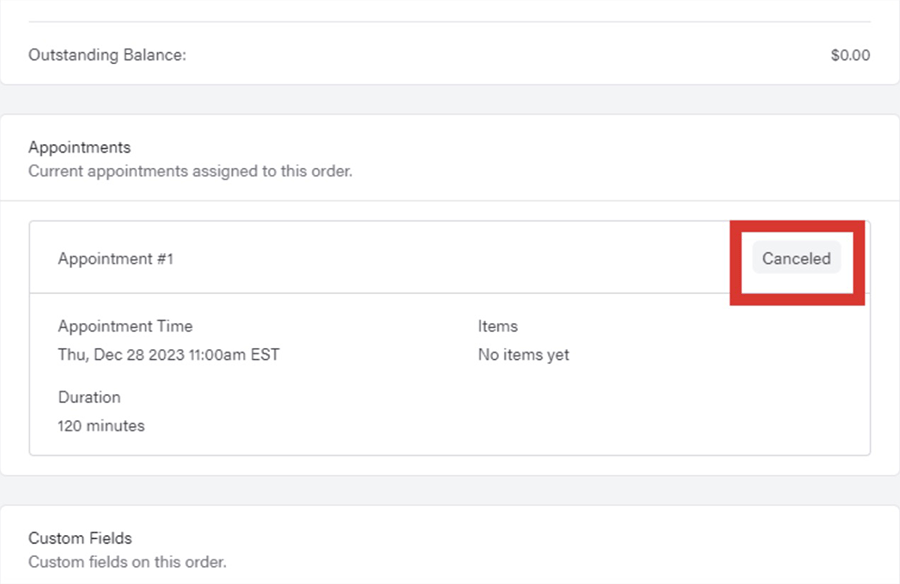Select the Appointment #1 title
This screenshot has height=584, width=900.
click(x=116, y=259)
